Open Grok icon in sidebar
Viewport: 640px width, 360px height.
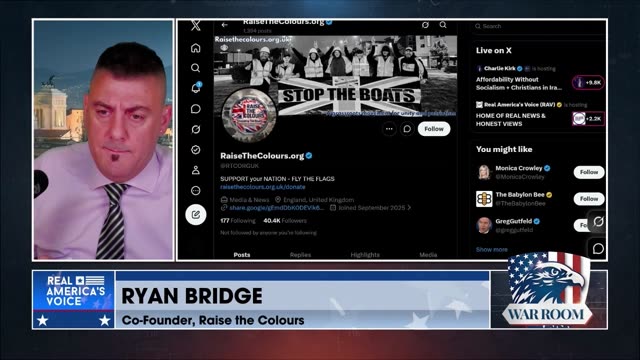pos(196,129)
